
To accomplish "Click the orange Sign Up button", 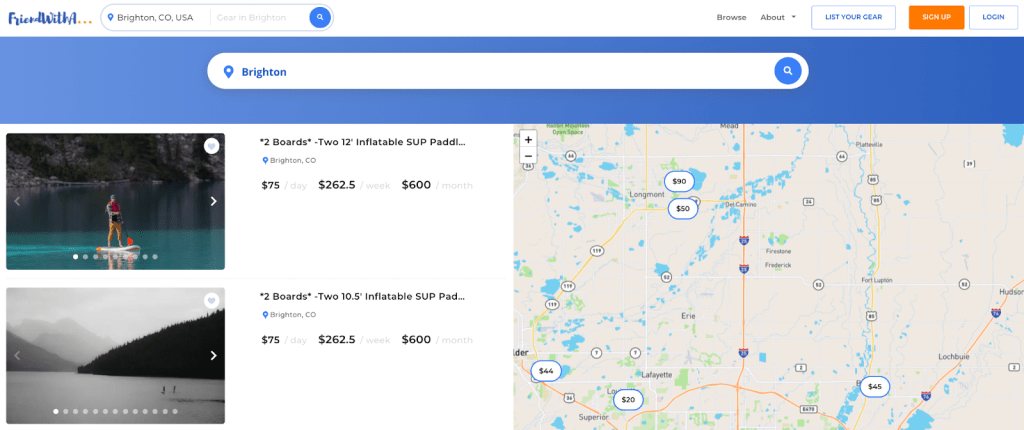I will click(x=936, y=17).
